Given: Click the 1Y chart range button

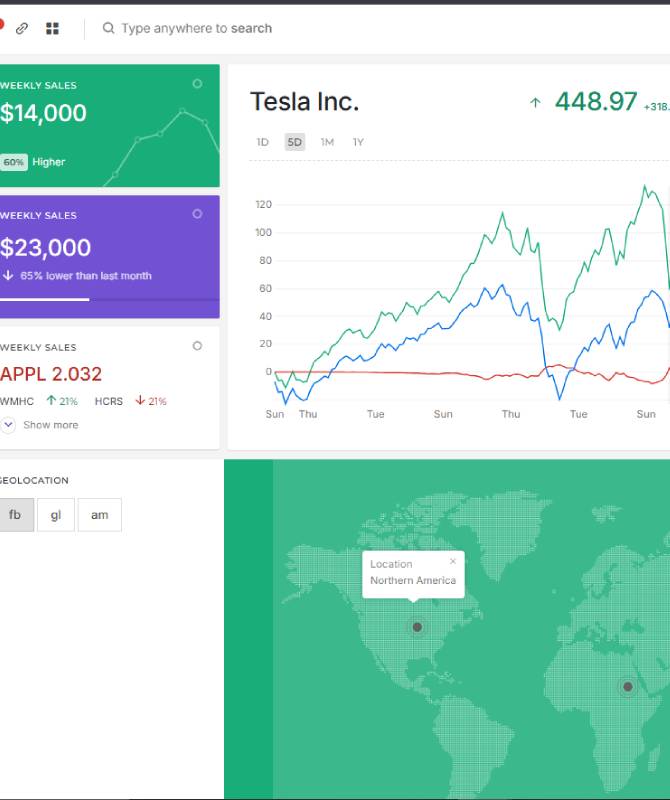Looking at the screenshot, I should coord(358,142).
